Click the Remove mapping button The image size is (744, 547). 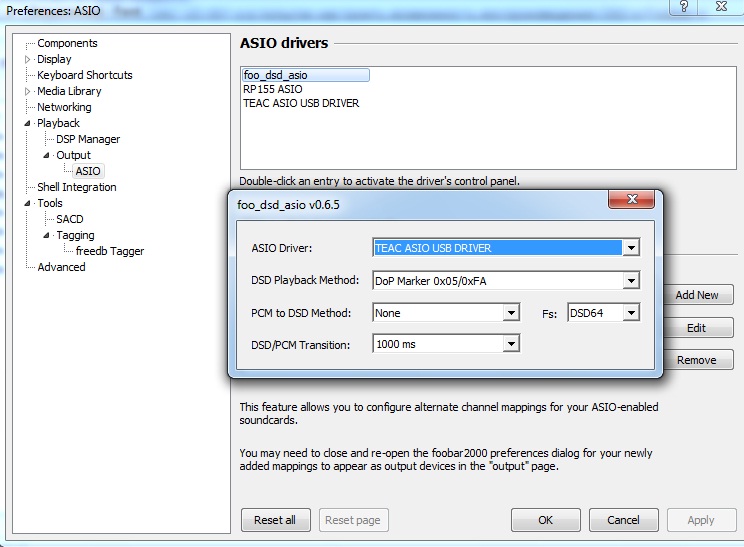pyautogui.click(x=698, y=360)
